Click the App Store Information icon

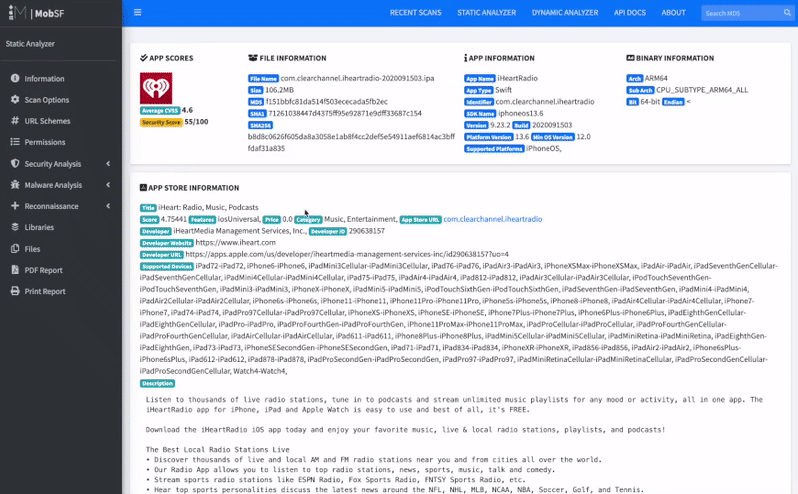[143, 188]
